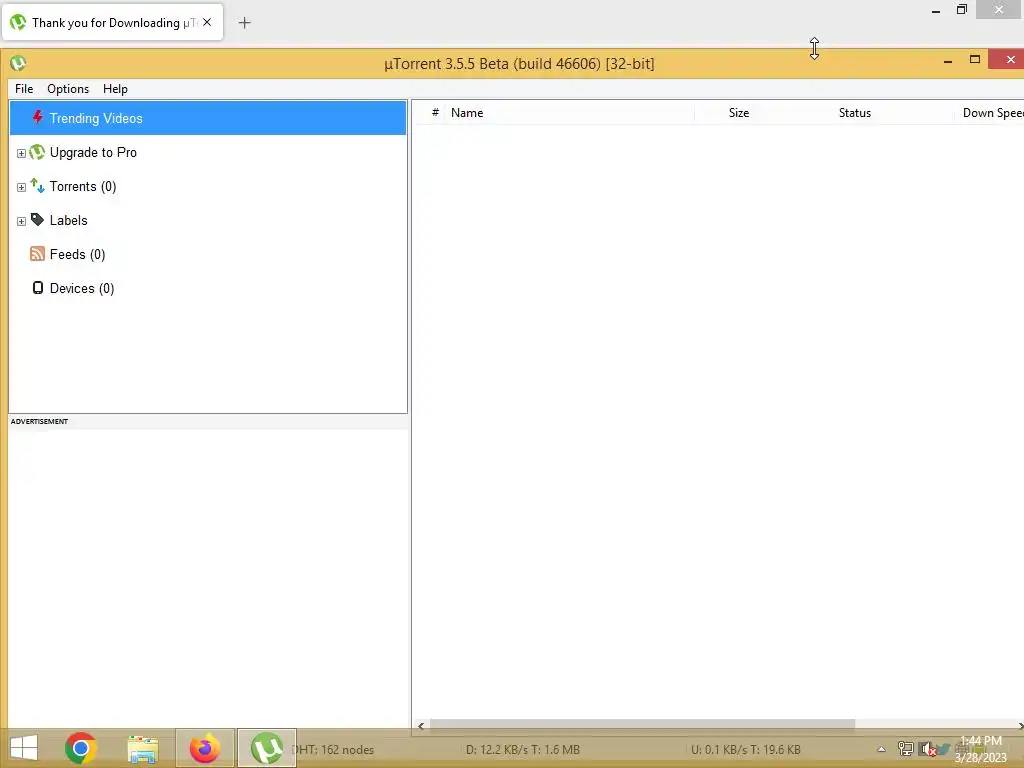
Task: Sort by the Size column header
Action: click(x=739, y=112)
